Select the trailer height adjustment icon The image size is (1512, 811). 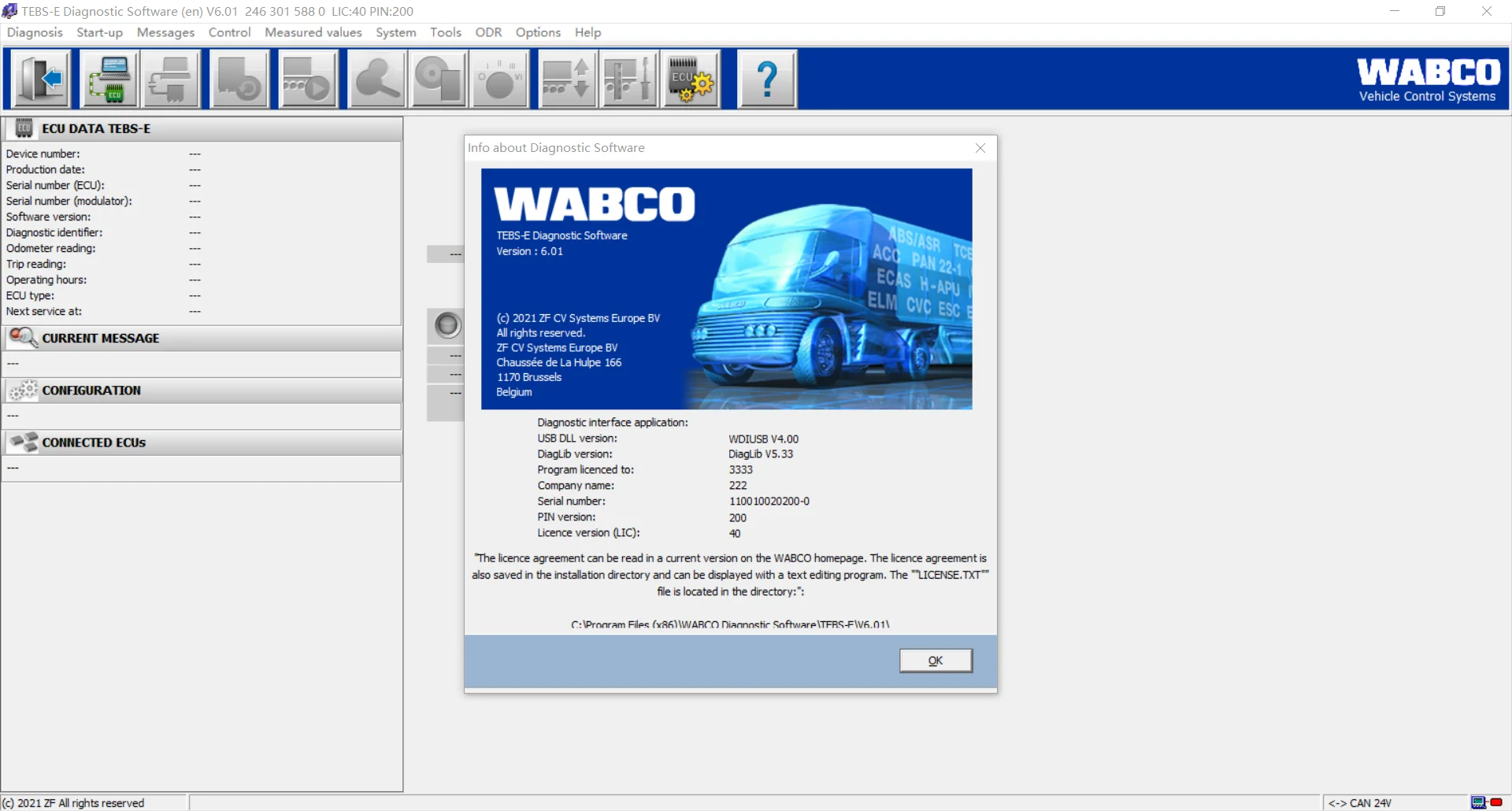[x=566, y=79]
